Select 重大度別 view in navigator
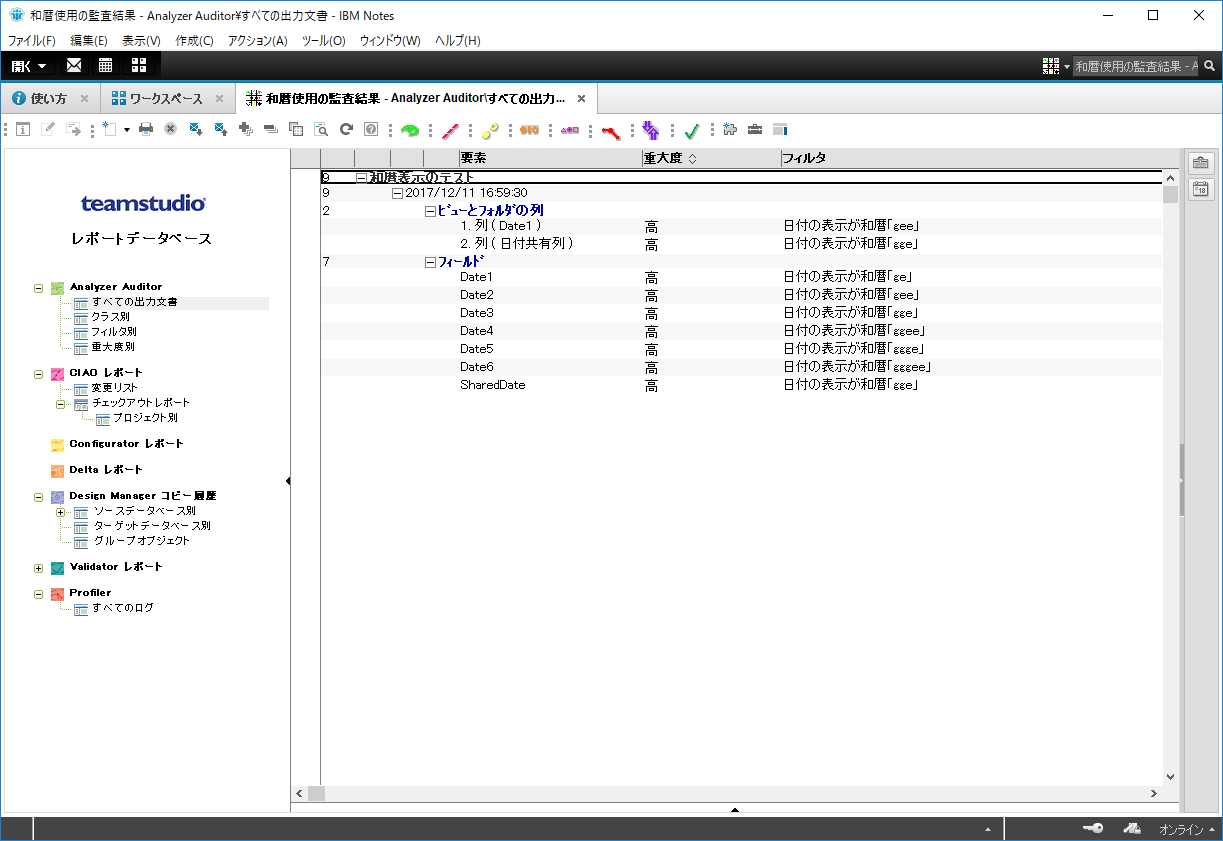The image size is (1223, 841). pyautogui.click(x=113, y=347)
